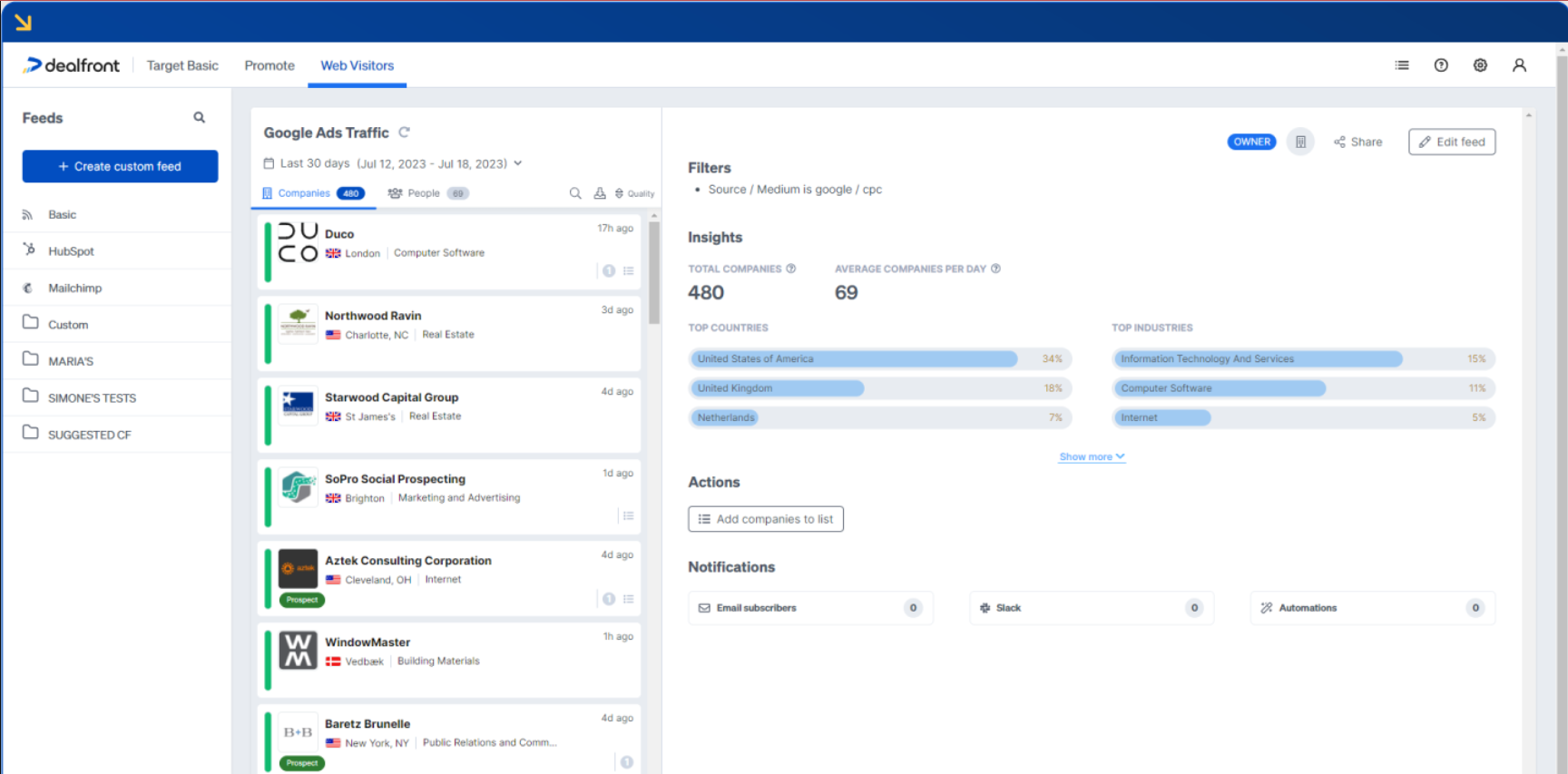Click the Dealfront logo

(x=72, y=65)
